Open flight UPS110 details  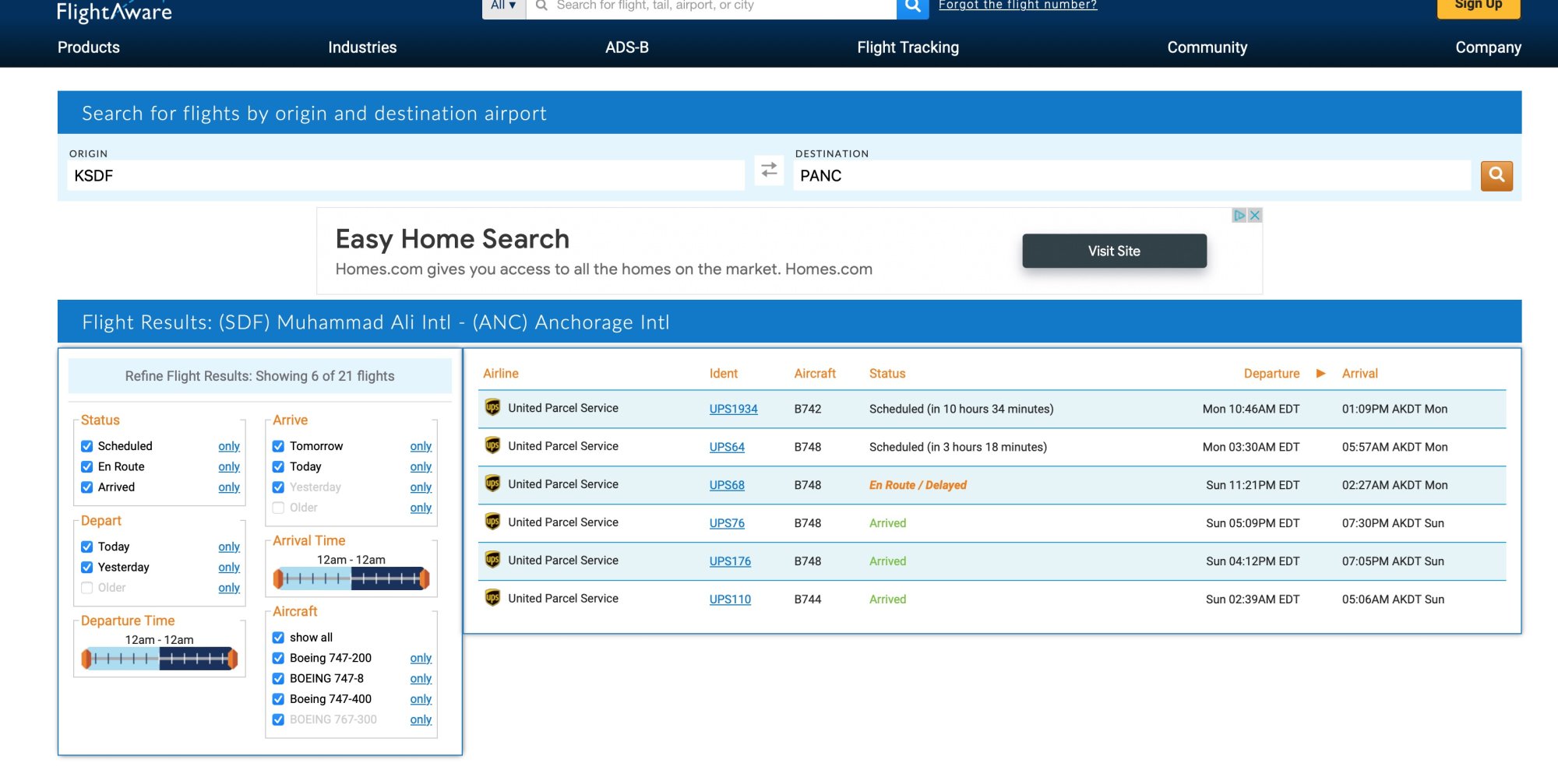tap(730, 599)
